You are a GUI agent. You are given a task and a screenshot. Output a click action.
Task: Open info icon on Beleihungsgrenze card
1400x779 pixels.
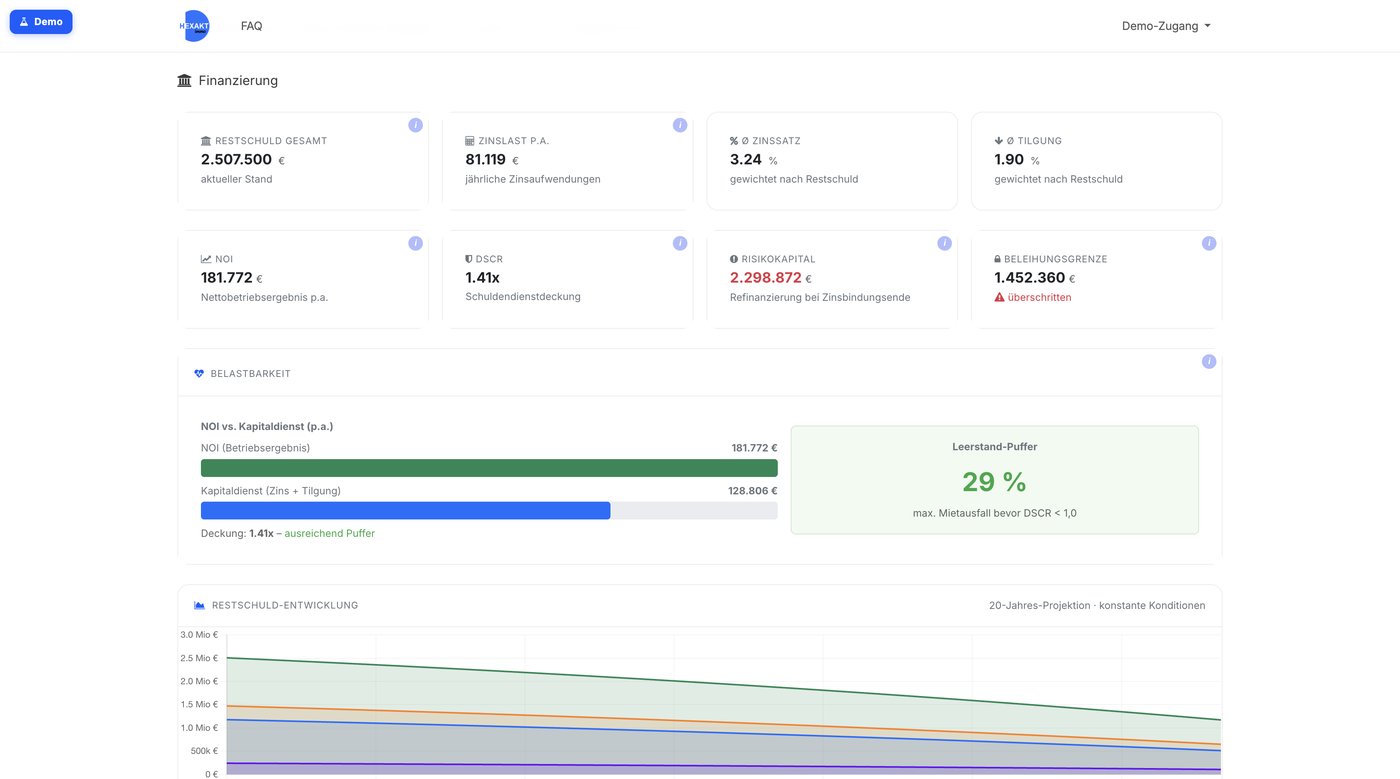tap(1209, 243)
